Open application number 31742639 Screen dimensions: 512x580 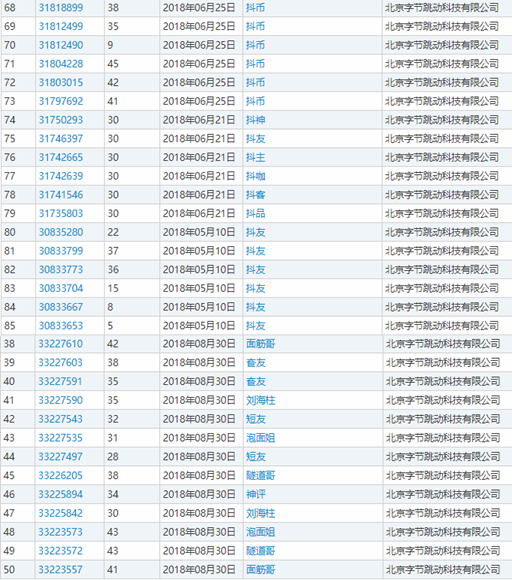(x=61, y=176)
